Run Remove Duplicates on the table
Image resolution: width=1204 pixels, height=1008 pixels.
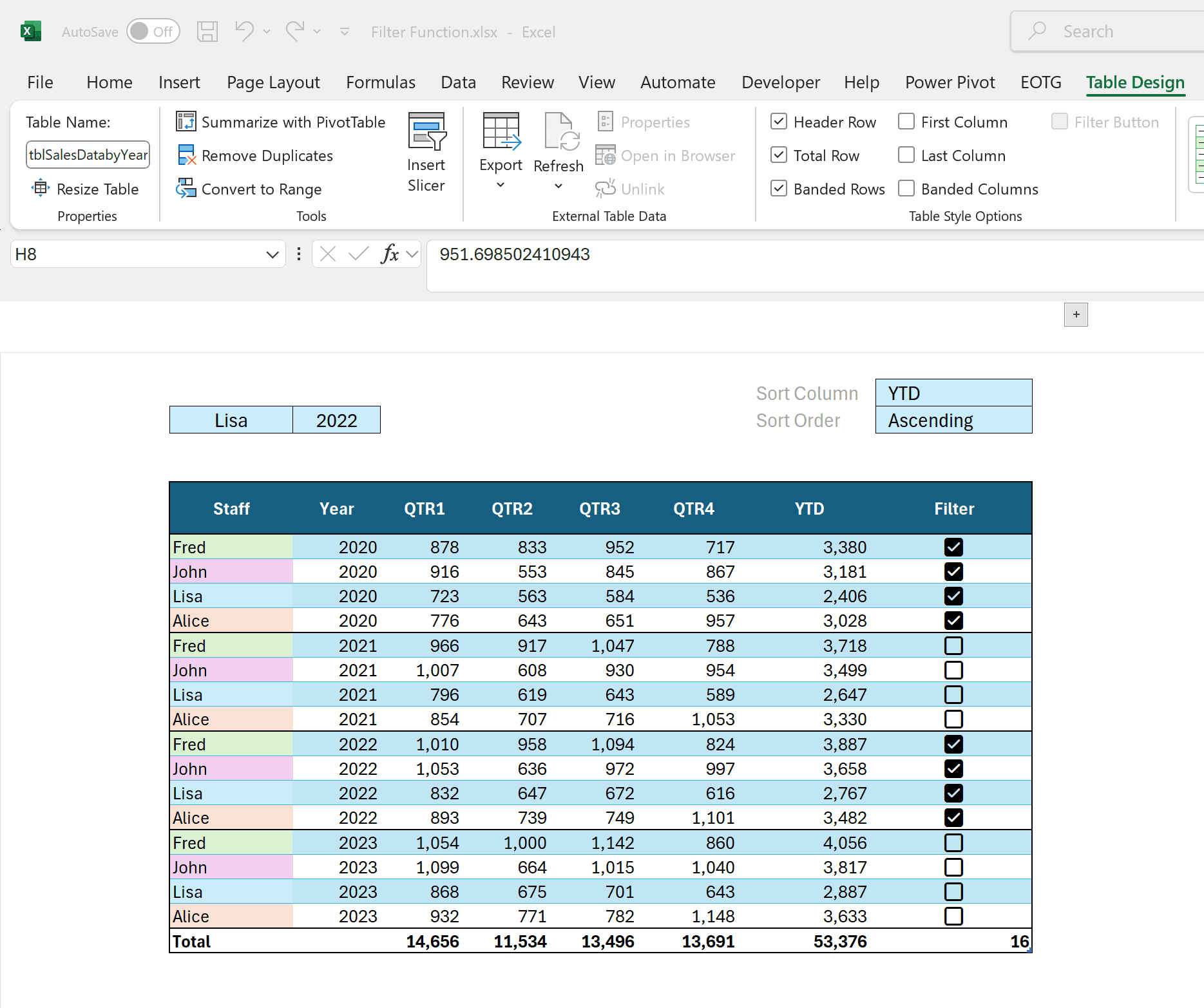(255, 155)
